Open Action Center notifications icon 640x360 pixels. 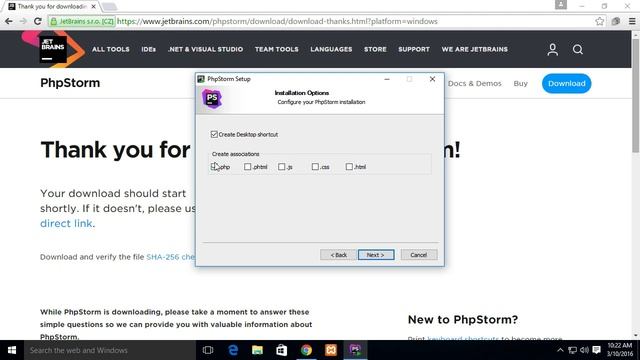click(x=596, y=350)
